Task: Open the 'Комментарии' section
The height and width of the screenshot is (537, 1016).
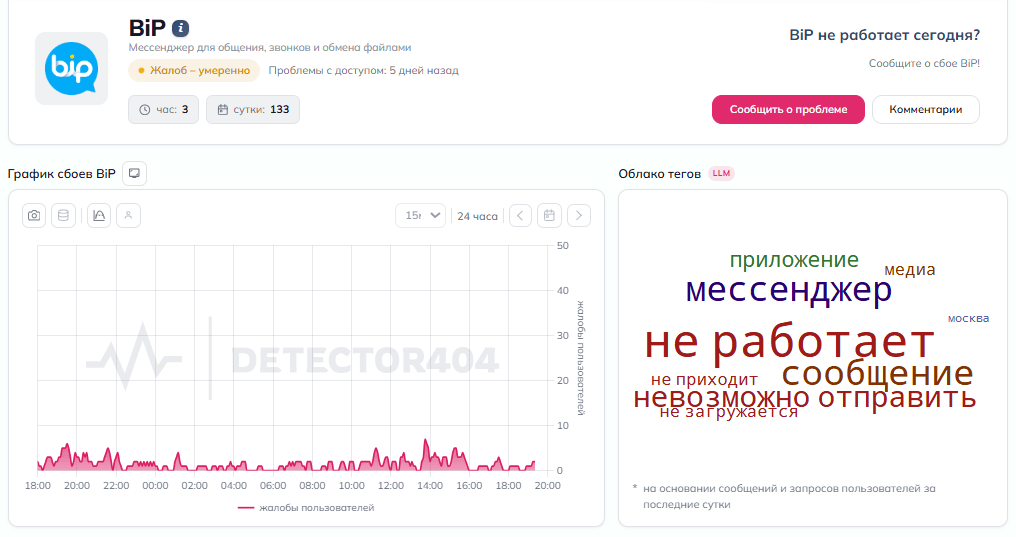Action: (925, 109)
